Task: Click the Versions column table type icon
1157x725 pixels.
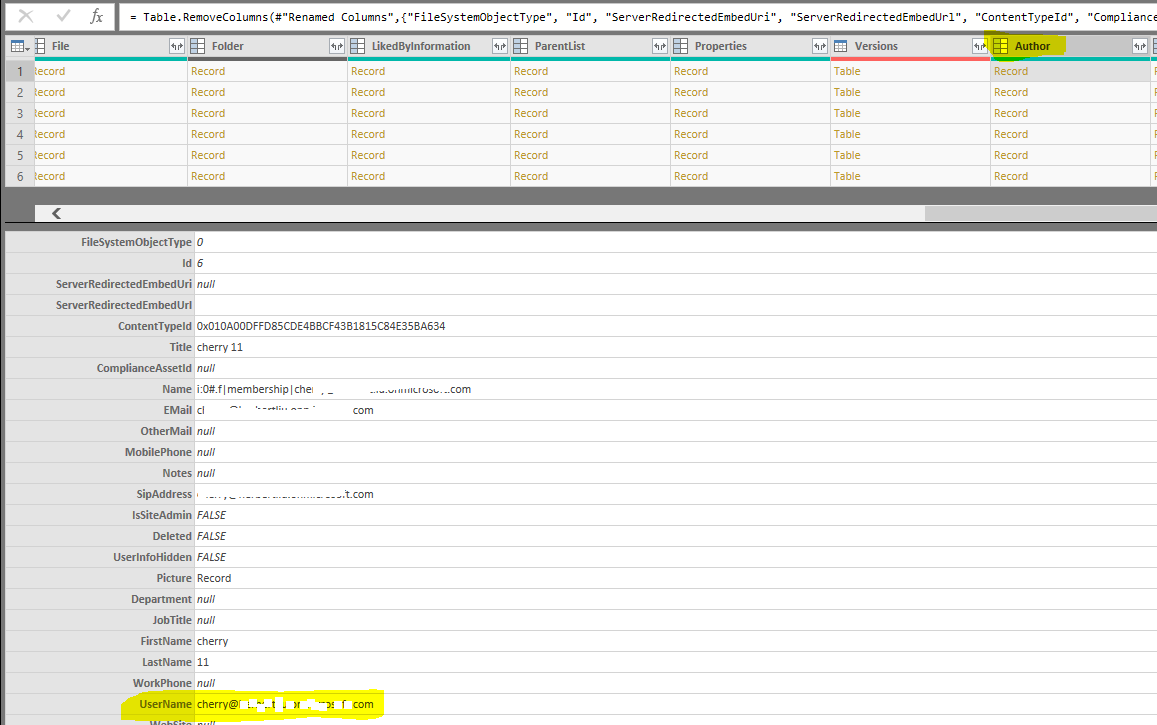Action: click(x=840, y=46)
